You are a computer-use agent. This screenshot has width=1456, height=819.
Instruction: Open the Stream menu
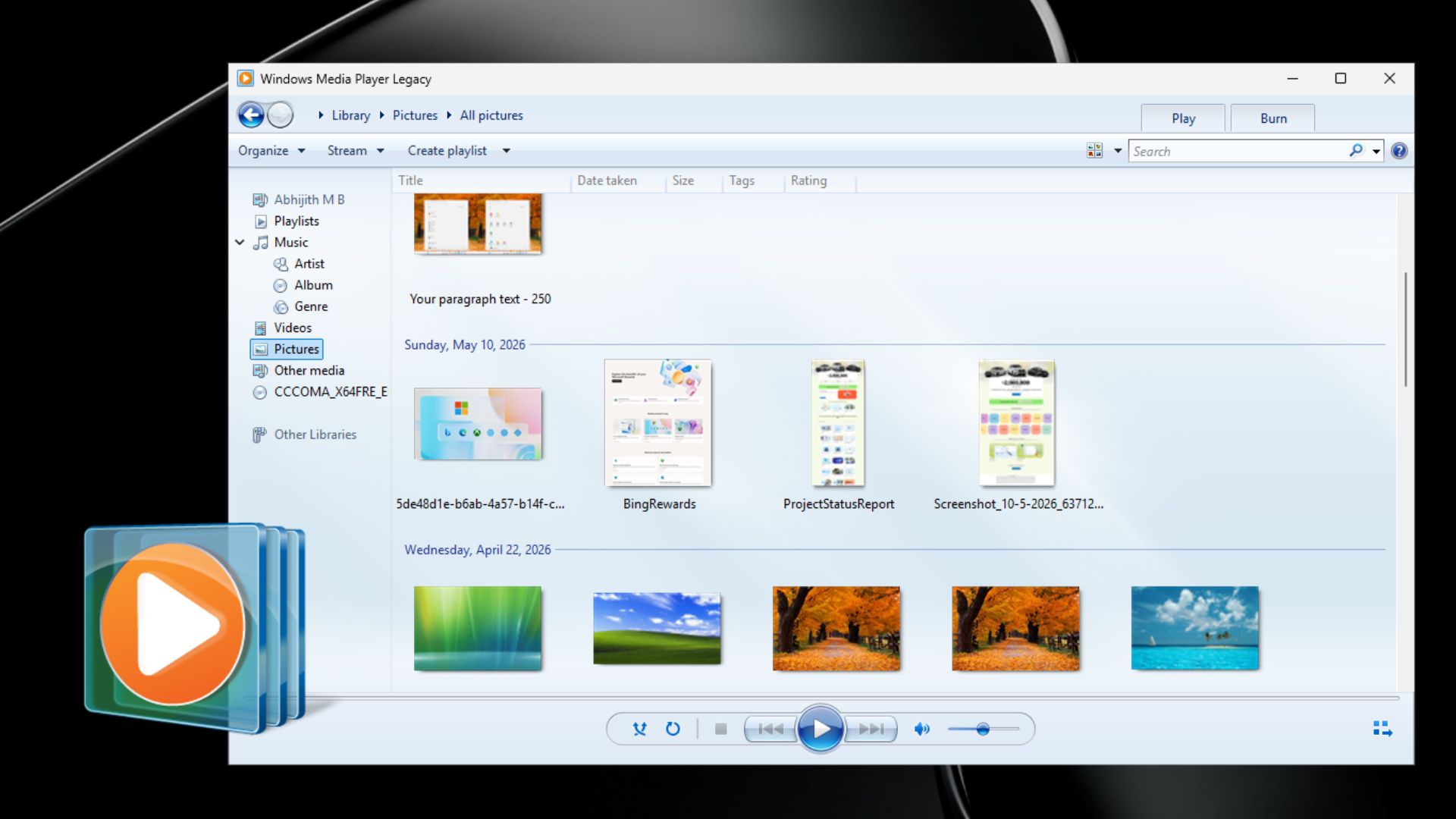click(x=356, y=151)
